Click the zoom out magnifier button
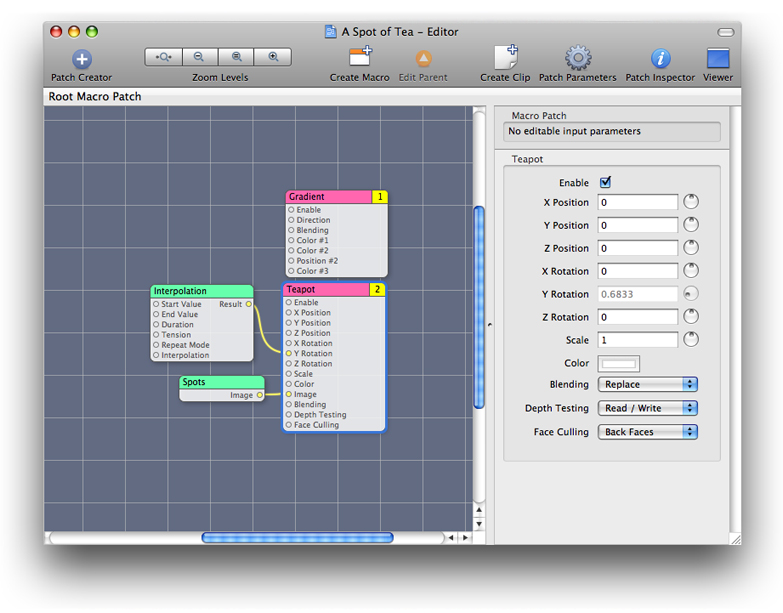783x613 pixels. pos(199,58)
